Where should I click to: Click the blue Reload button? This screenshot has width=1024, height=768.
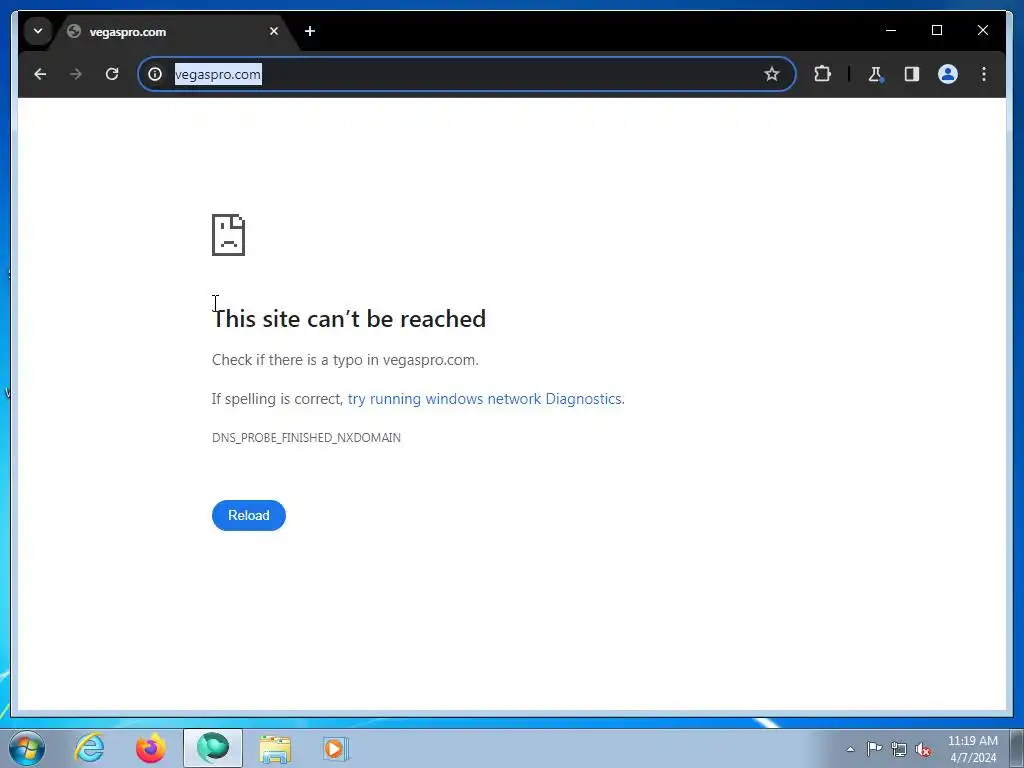(x=249, y=515)
